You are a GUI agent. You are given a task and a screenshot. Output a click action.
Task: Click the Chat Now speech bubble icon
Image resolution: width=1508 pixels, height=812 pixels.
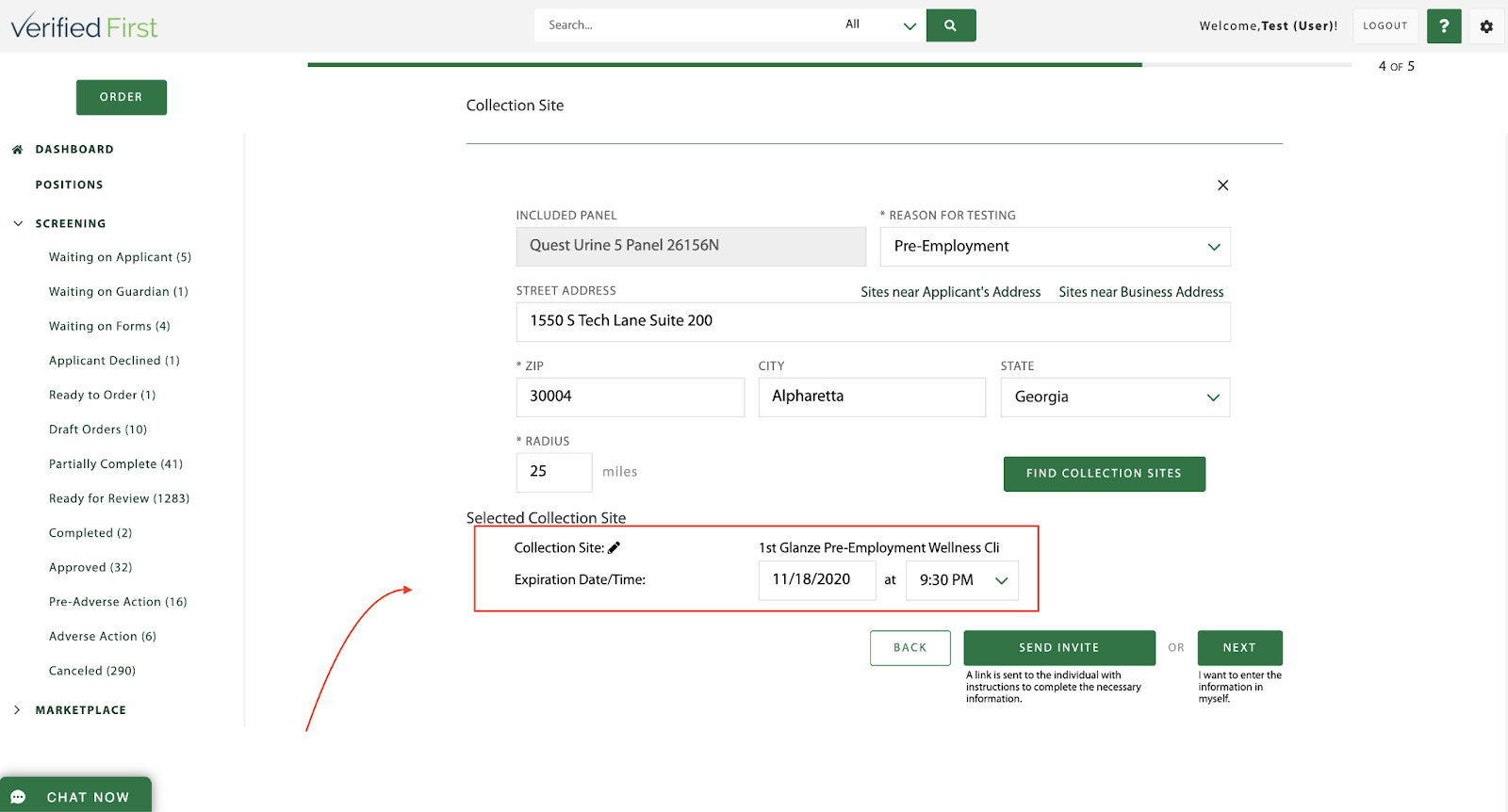[x=18, y=797]
